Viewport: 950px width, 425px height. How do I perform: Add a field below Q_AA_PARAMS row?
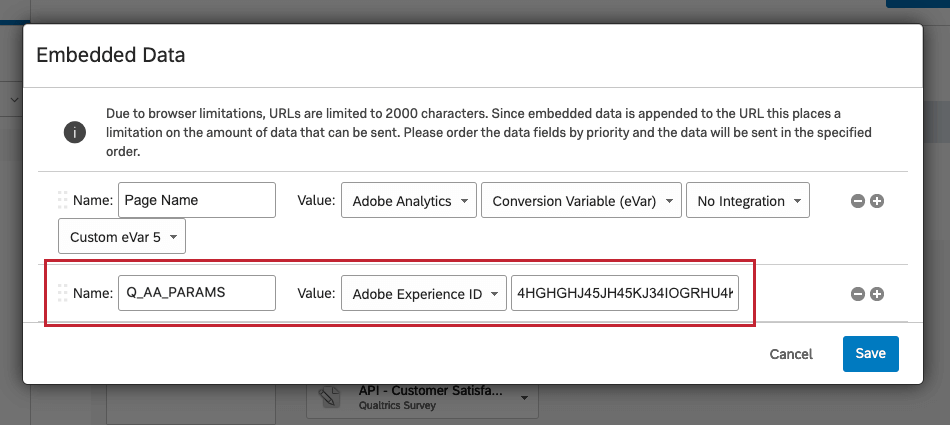pyautogui.click(x=877, y=294)
